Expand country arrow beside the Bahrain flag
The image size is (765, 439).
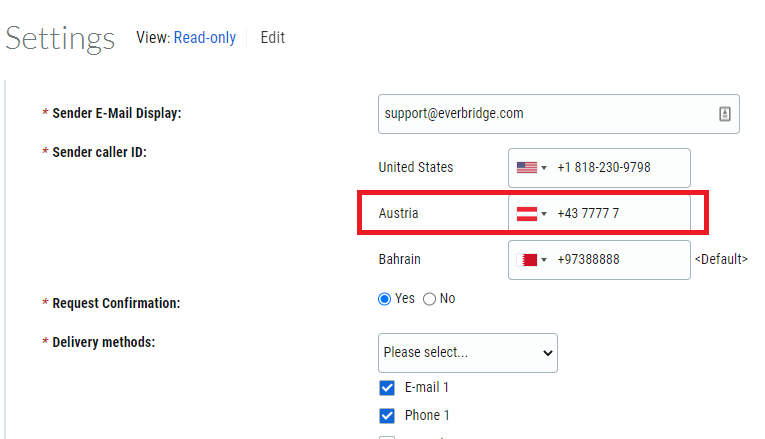tap(544, 260)
